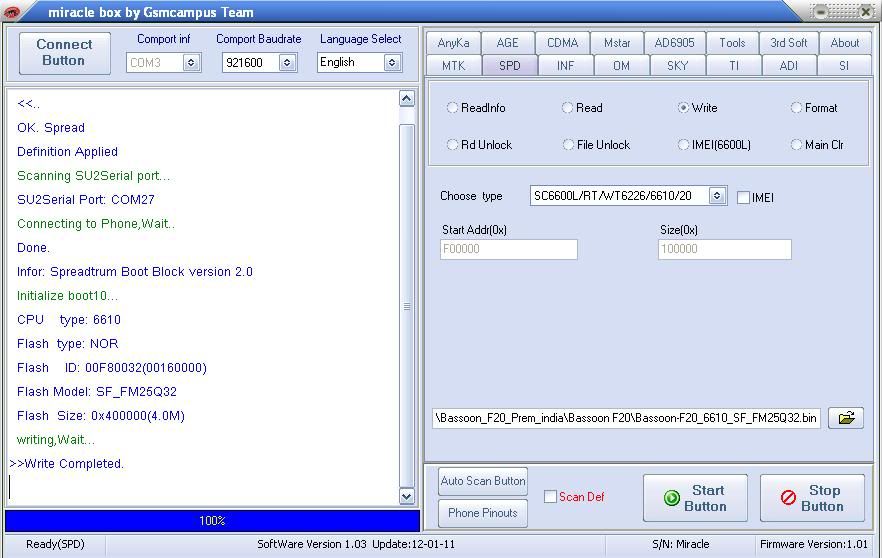Switch to the SI tab
This screenshot has width=882, height=558.
844,66
